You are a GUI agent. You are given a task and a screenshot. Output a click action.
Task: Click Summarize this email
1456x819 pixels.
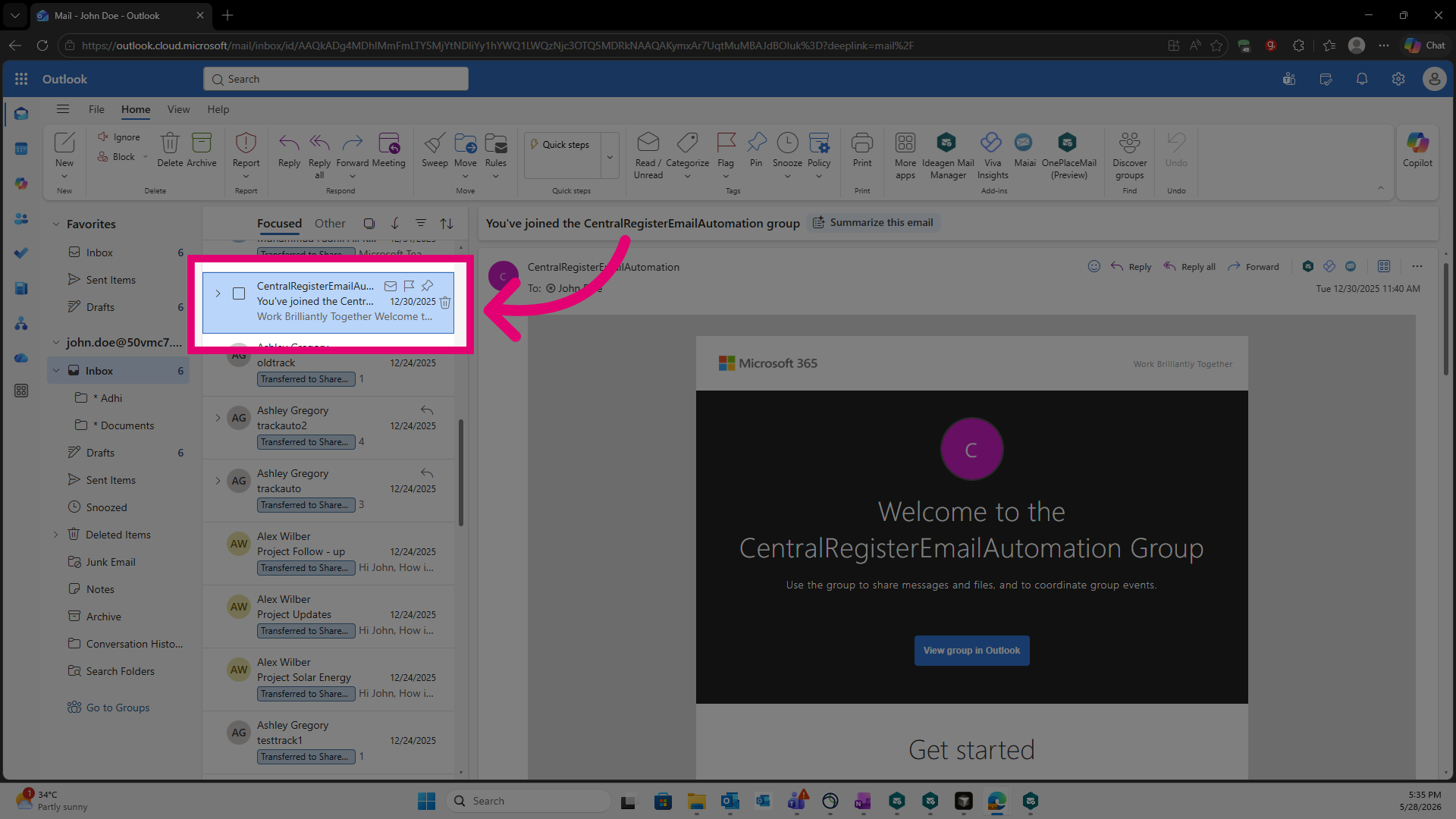point(873,223)
